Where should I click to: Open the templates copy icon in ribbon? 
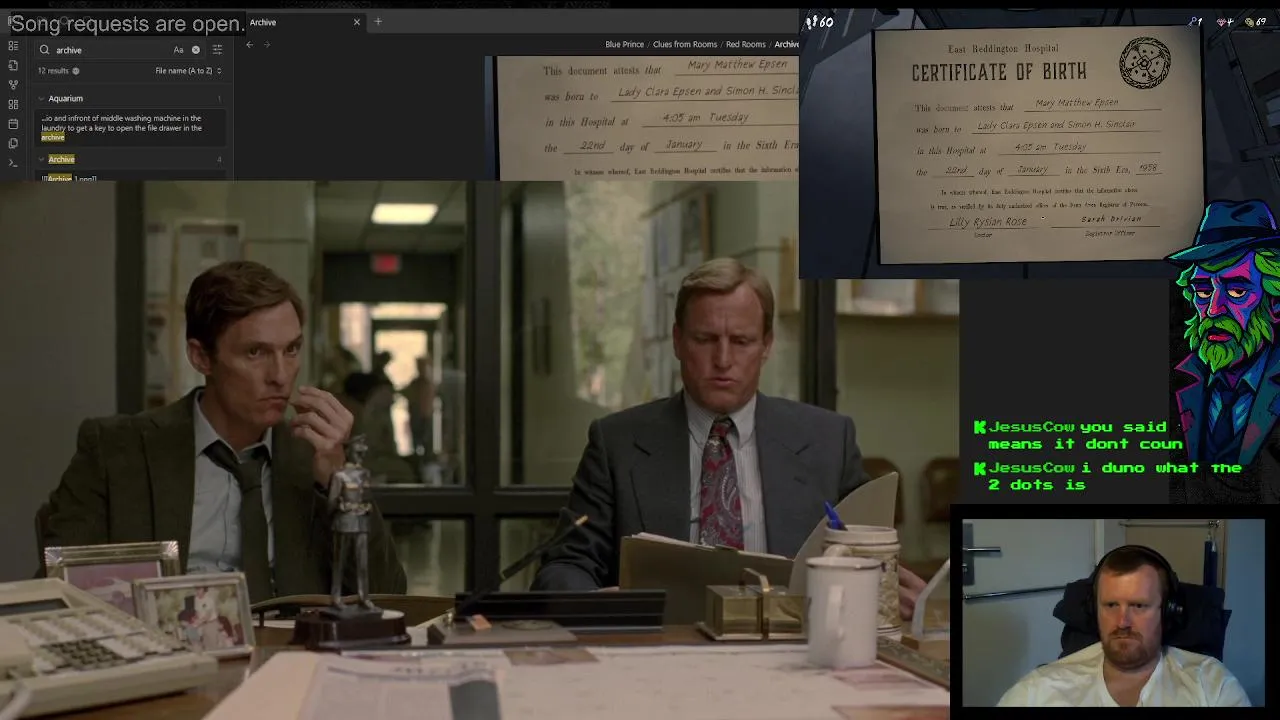pyautogui.click(x=13, y=143)
